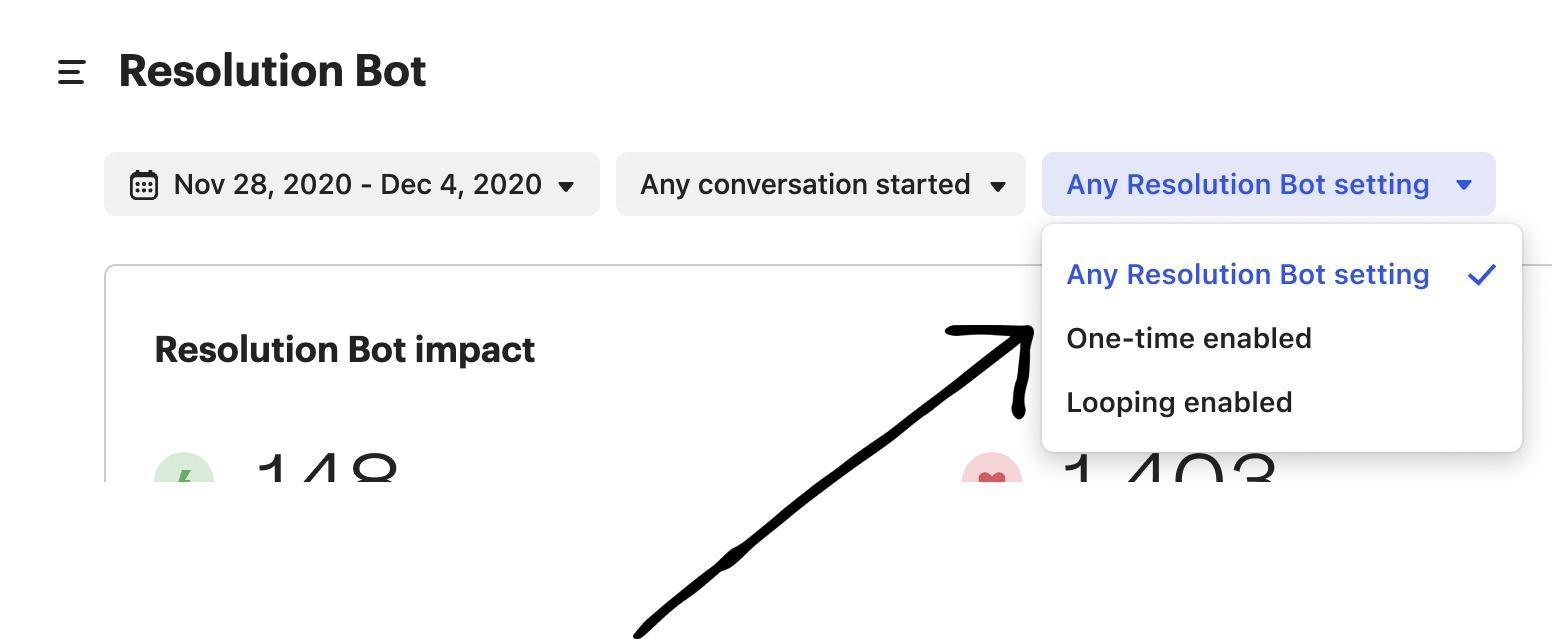Choose 'One-time enabled' from the dropdown list
The image size is (1552, 639).
(x=1189, y=339)
